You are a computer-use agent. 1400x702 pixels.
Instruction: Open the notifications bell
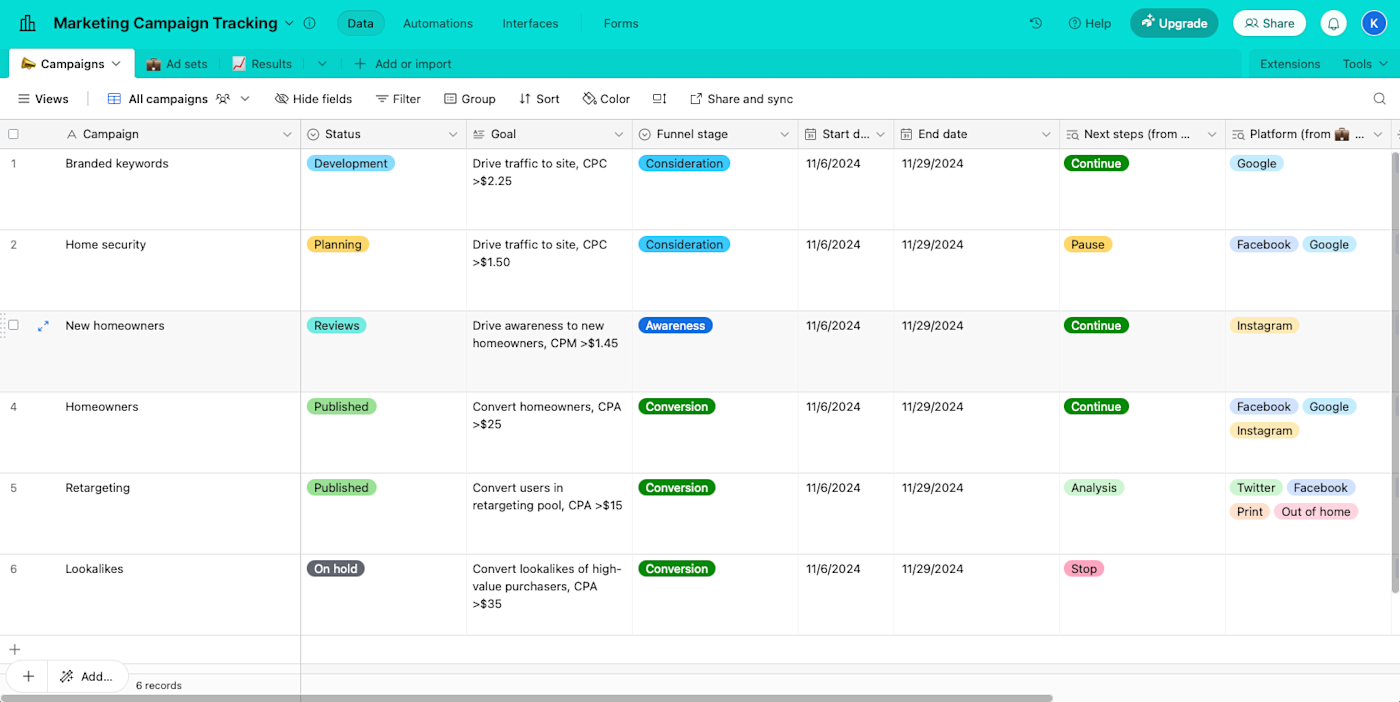coord(1333,23)
